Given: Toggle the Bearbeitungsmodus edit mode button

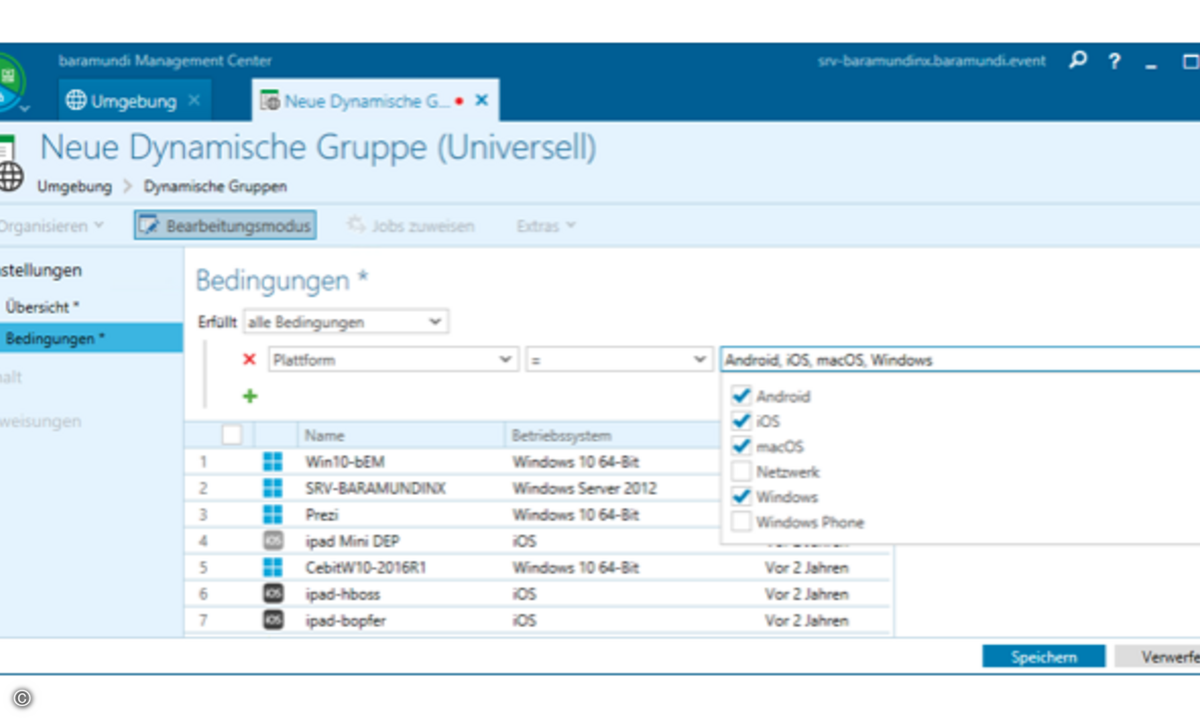Looking at the screenshot, I should (225, 226).
